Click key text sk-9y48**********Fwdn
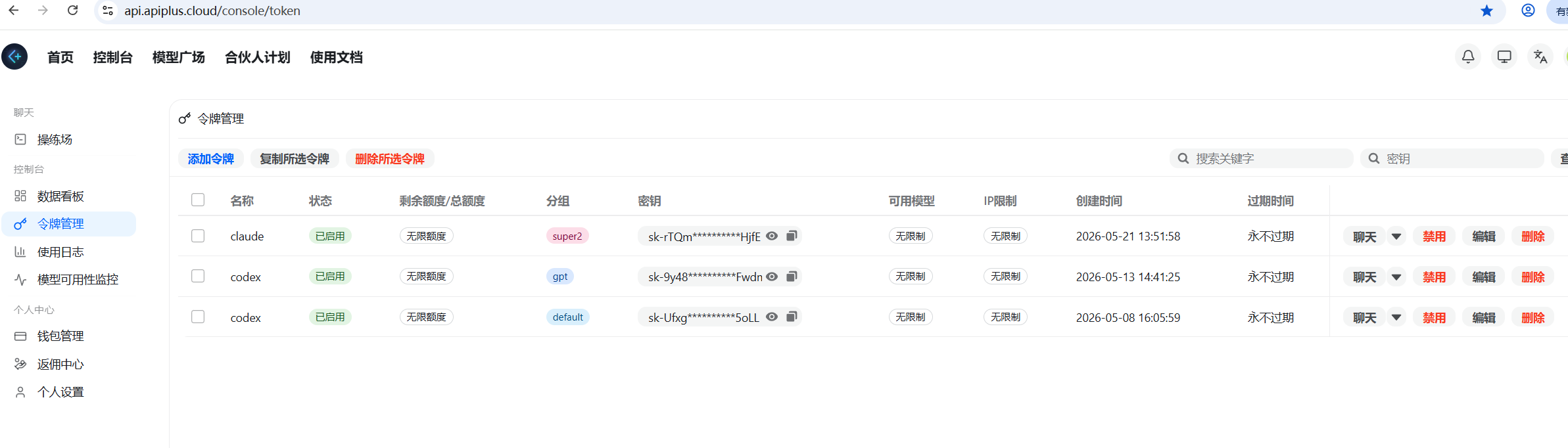Screen dimensions: 1568x448 click(x=705, y=277)
